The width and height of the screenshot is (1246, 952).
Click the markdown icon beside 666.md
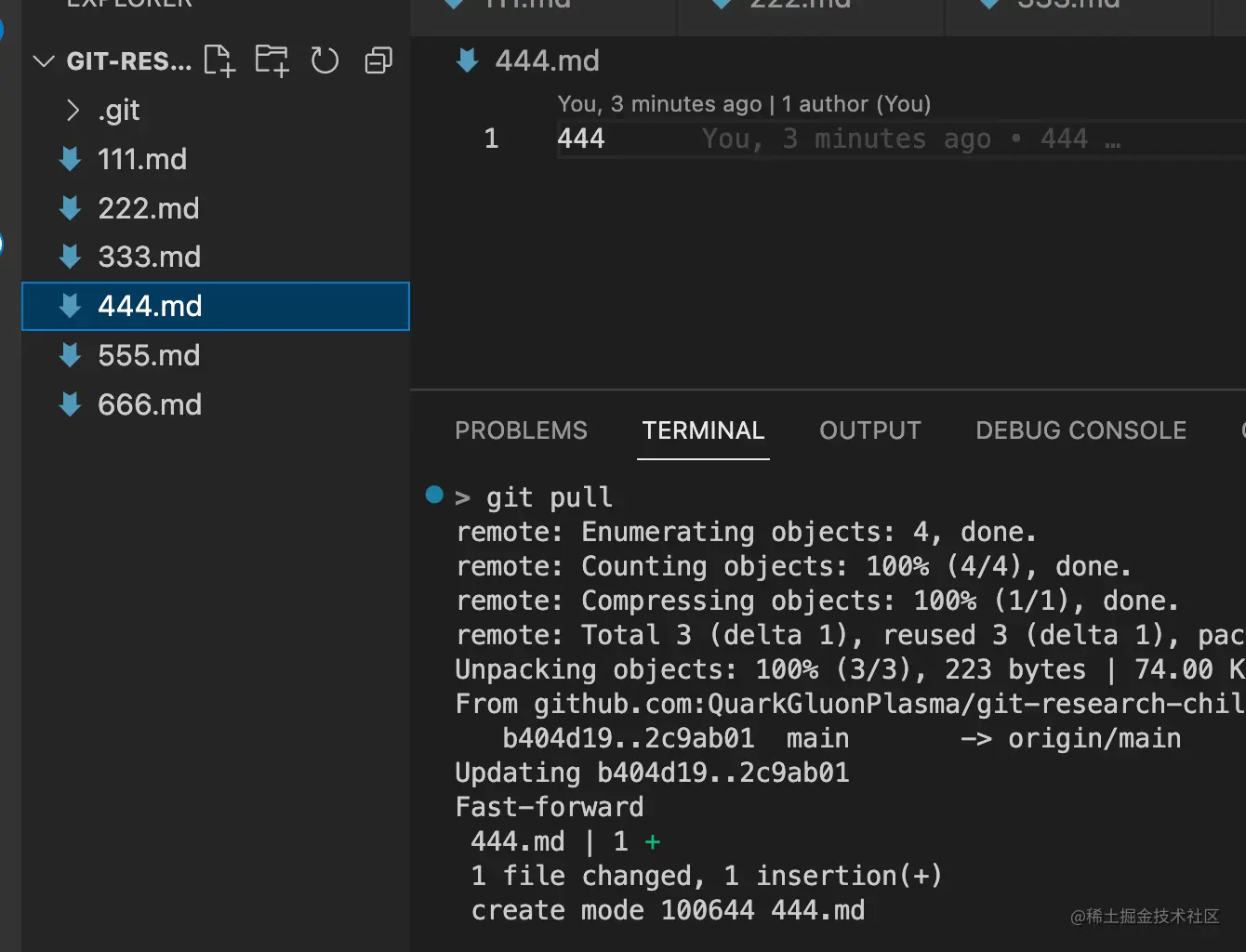71,404
